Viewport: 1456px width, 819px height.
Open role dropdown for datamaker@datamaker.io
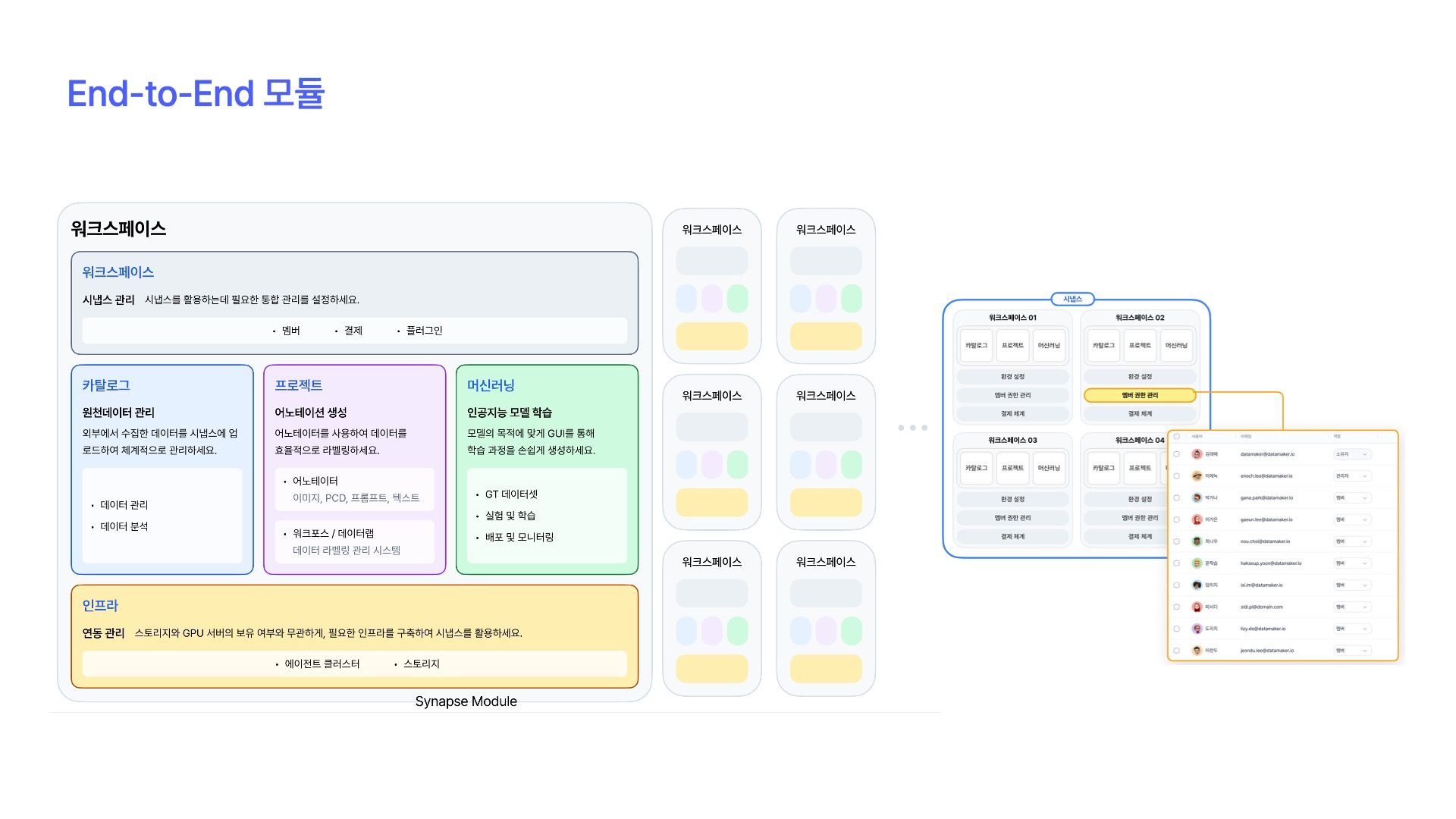[x=1352, y=454]
